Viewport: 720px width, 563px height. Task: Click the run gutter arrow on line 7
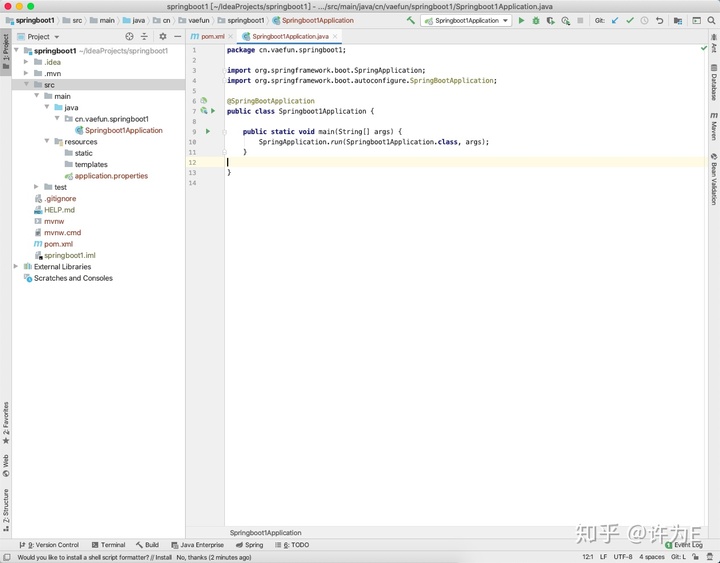[x=213, y=111]
